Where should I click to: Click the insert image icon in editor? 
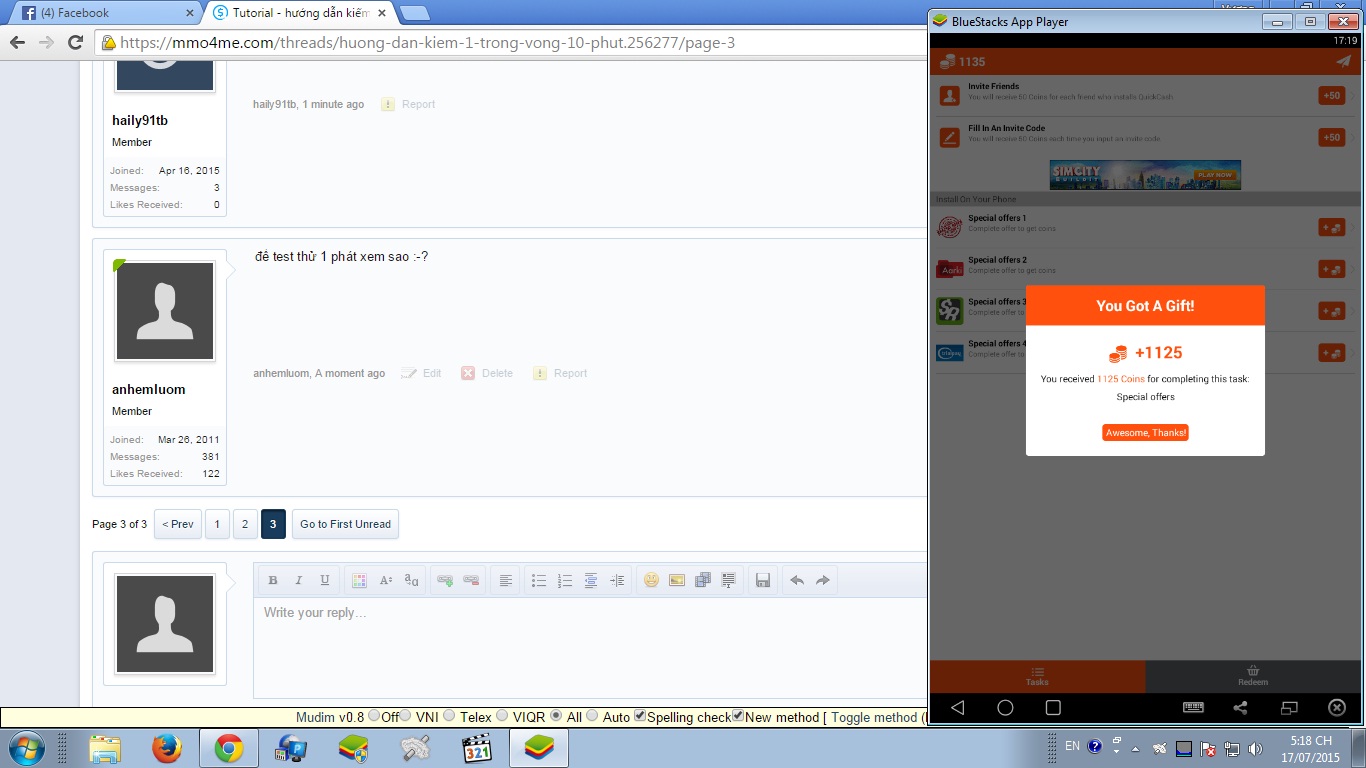point(677,581)
